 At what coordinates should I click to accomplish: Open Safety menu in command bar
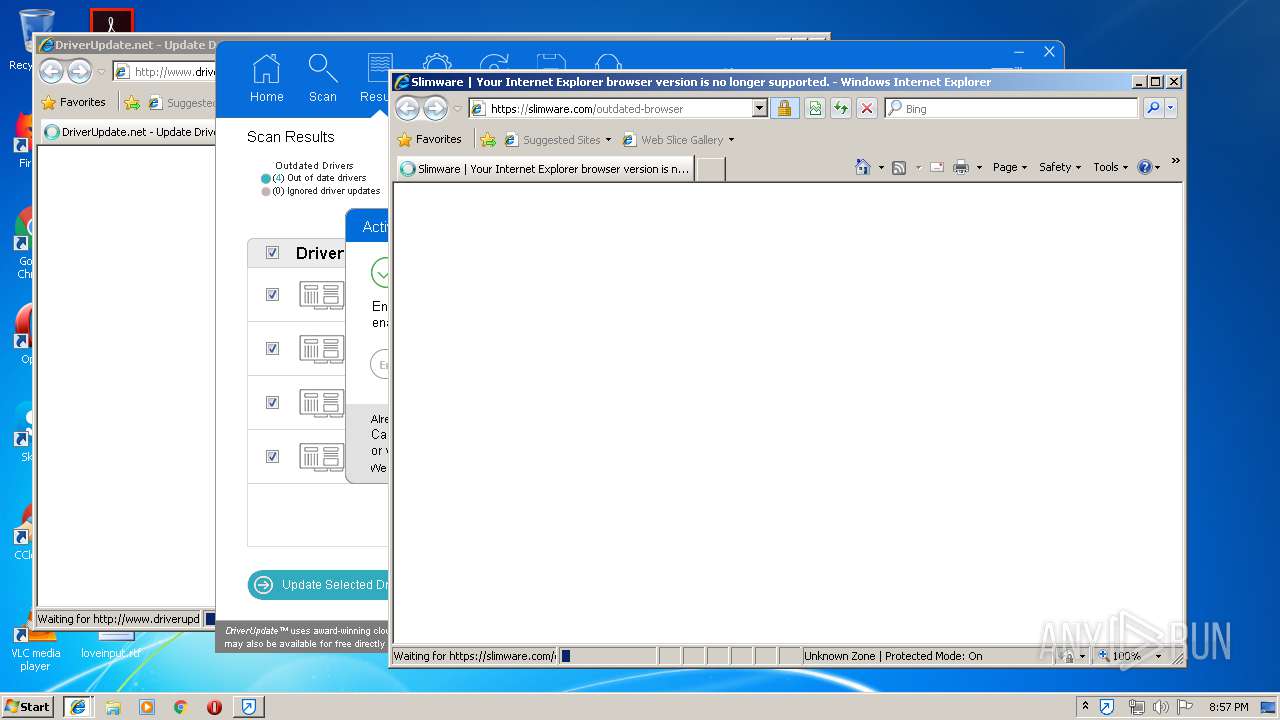point(1060,167)
